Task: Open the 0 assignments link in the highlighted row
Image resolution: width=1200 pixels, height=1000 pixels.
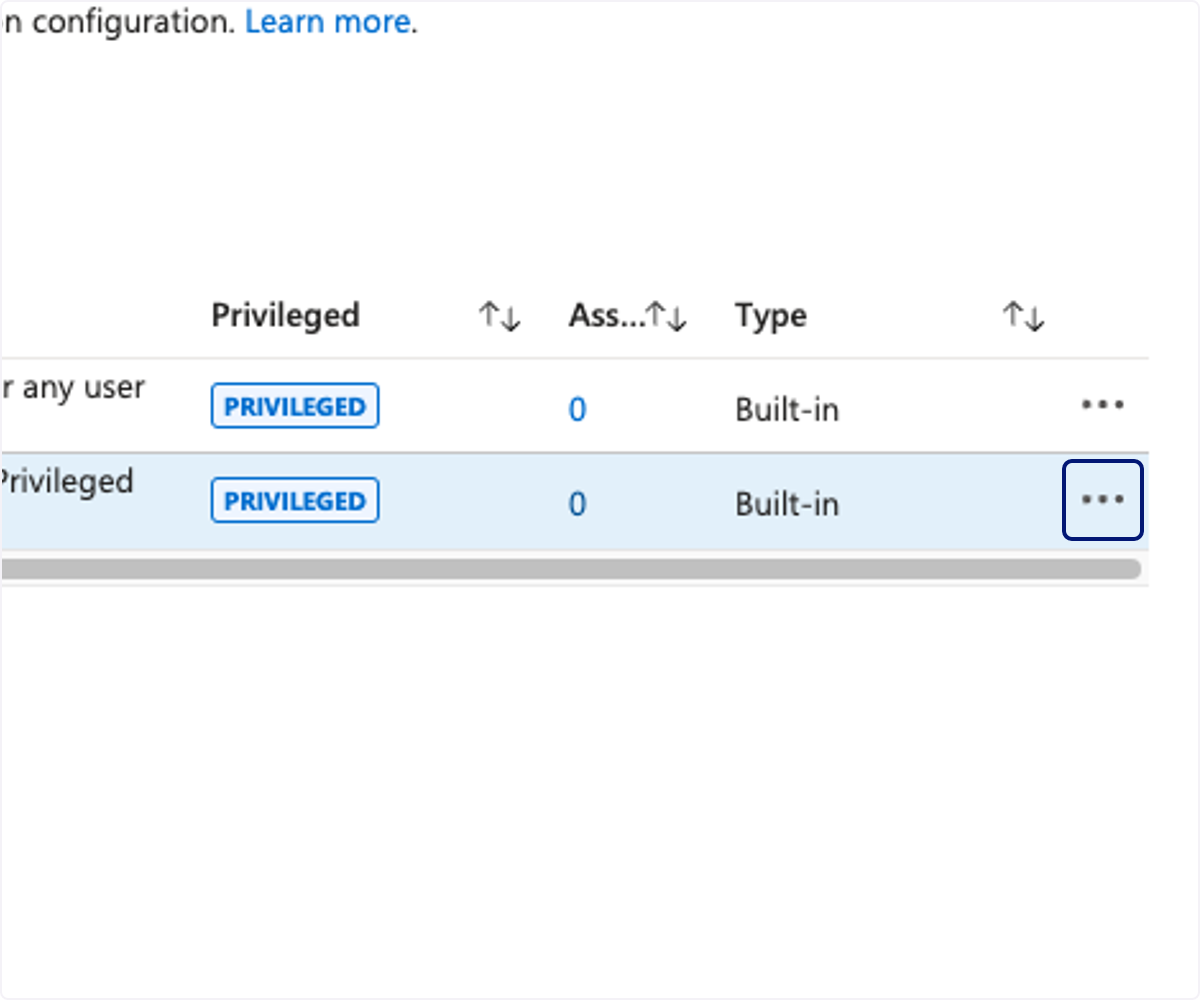Action: point(577,504)
